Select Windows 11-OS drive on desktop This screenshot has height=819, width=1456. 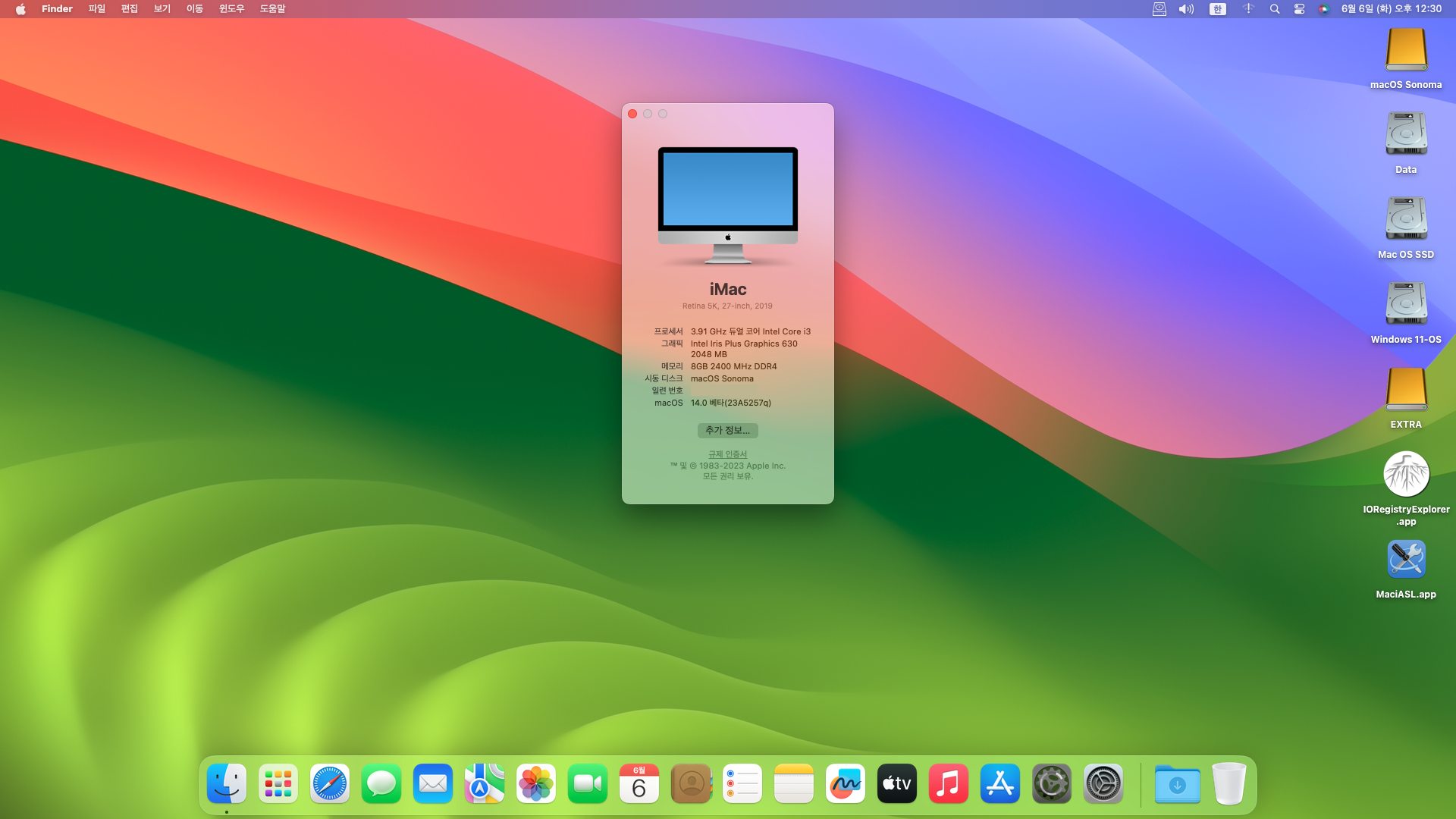click(1407, 304)
